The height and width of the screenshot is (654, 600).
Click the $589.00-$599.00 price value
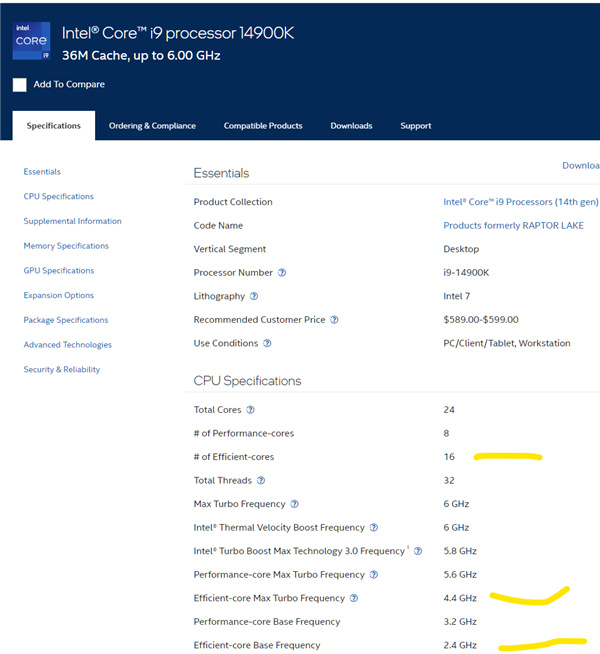[481, 320]
